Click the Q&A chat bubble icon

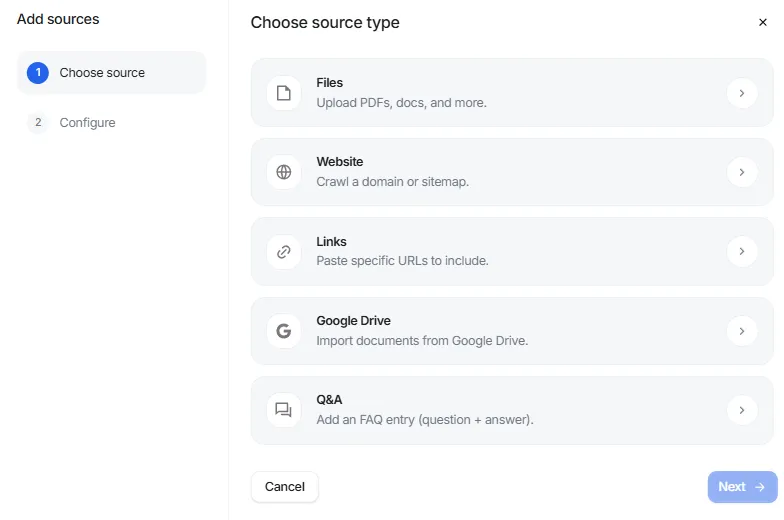284,410
